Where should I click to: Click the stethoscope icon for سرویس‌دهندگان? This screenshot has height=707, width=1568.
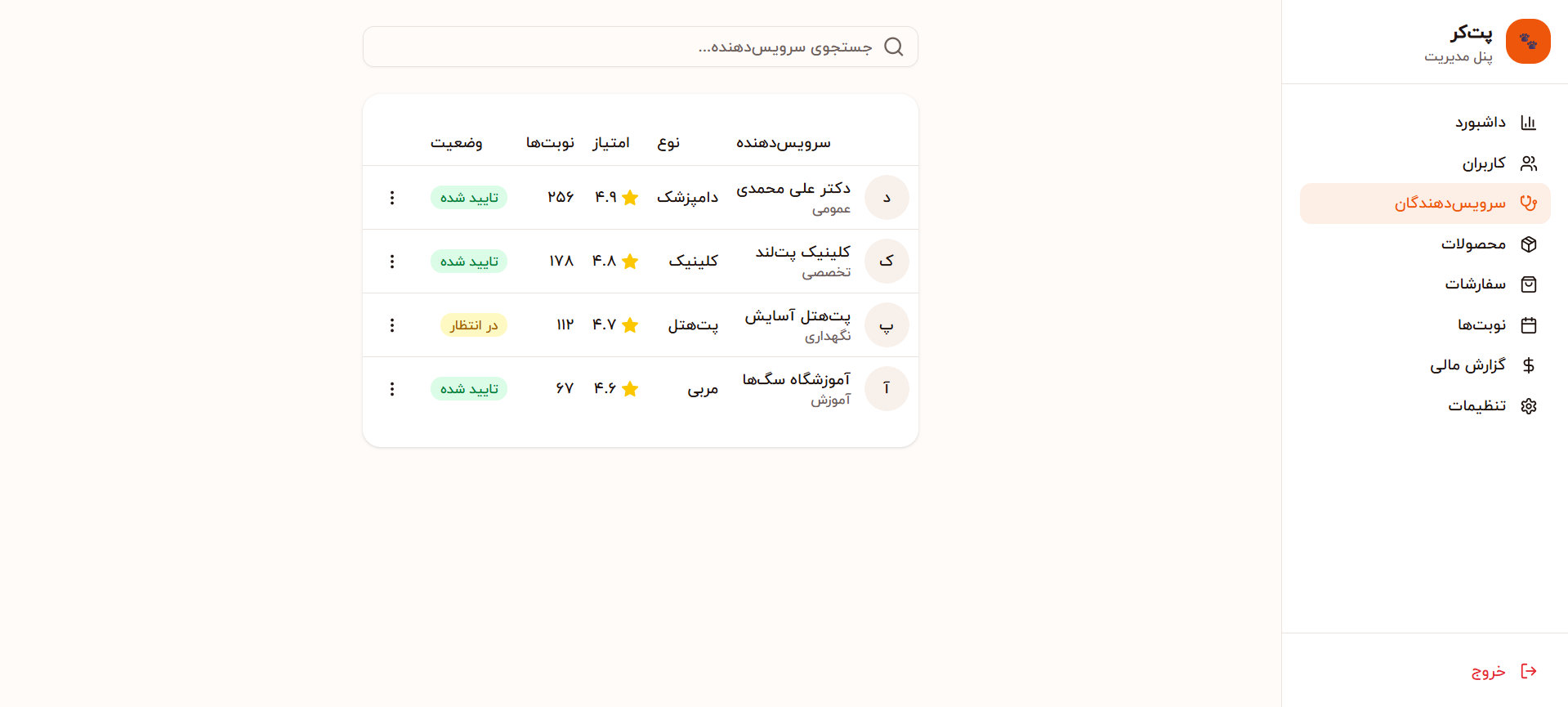(x=1529, y=204)
